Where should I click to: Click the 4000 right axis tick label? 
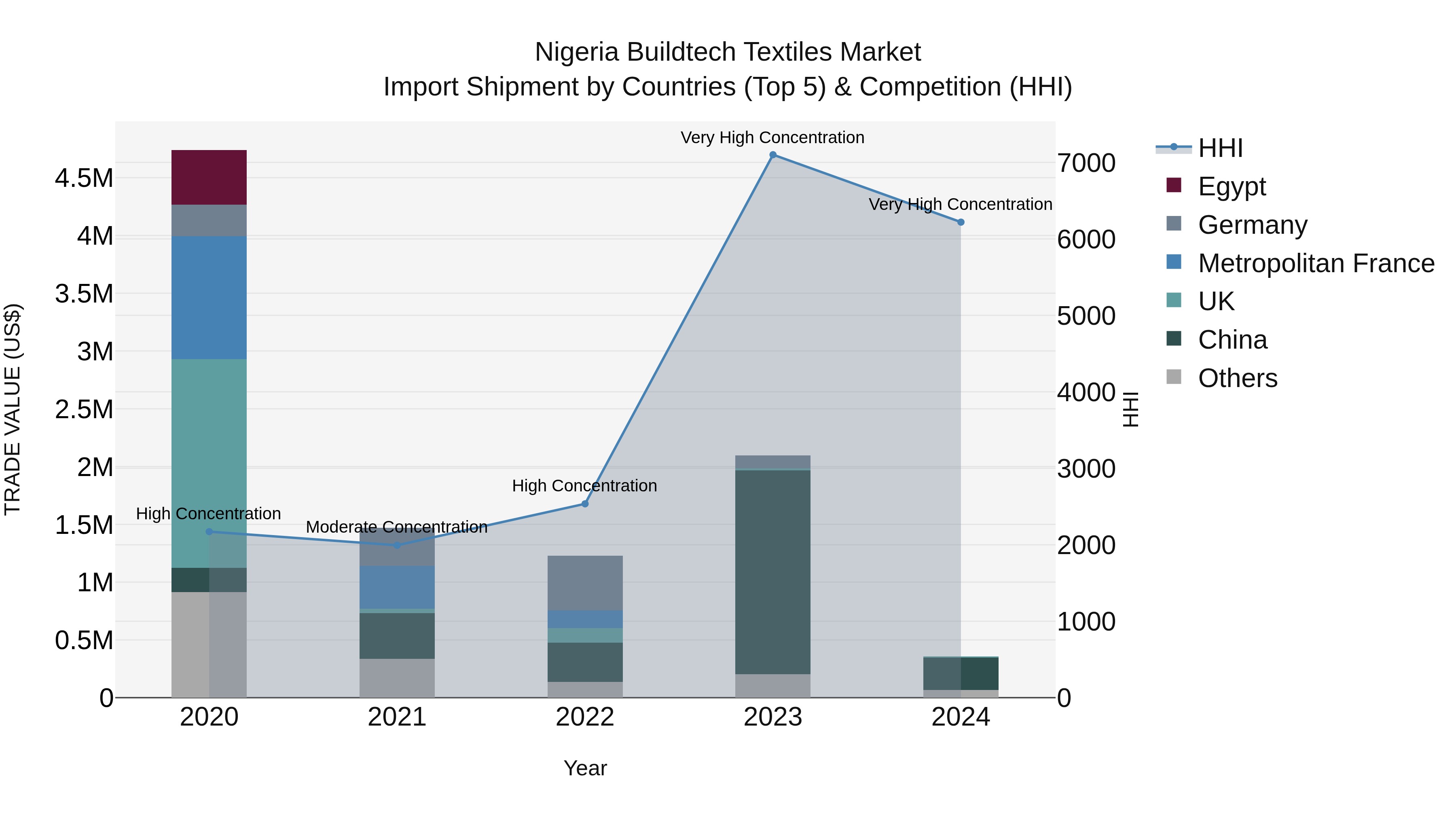1086,393
